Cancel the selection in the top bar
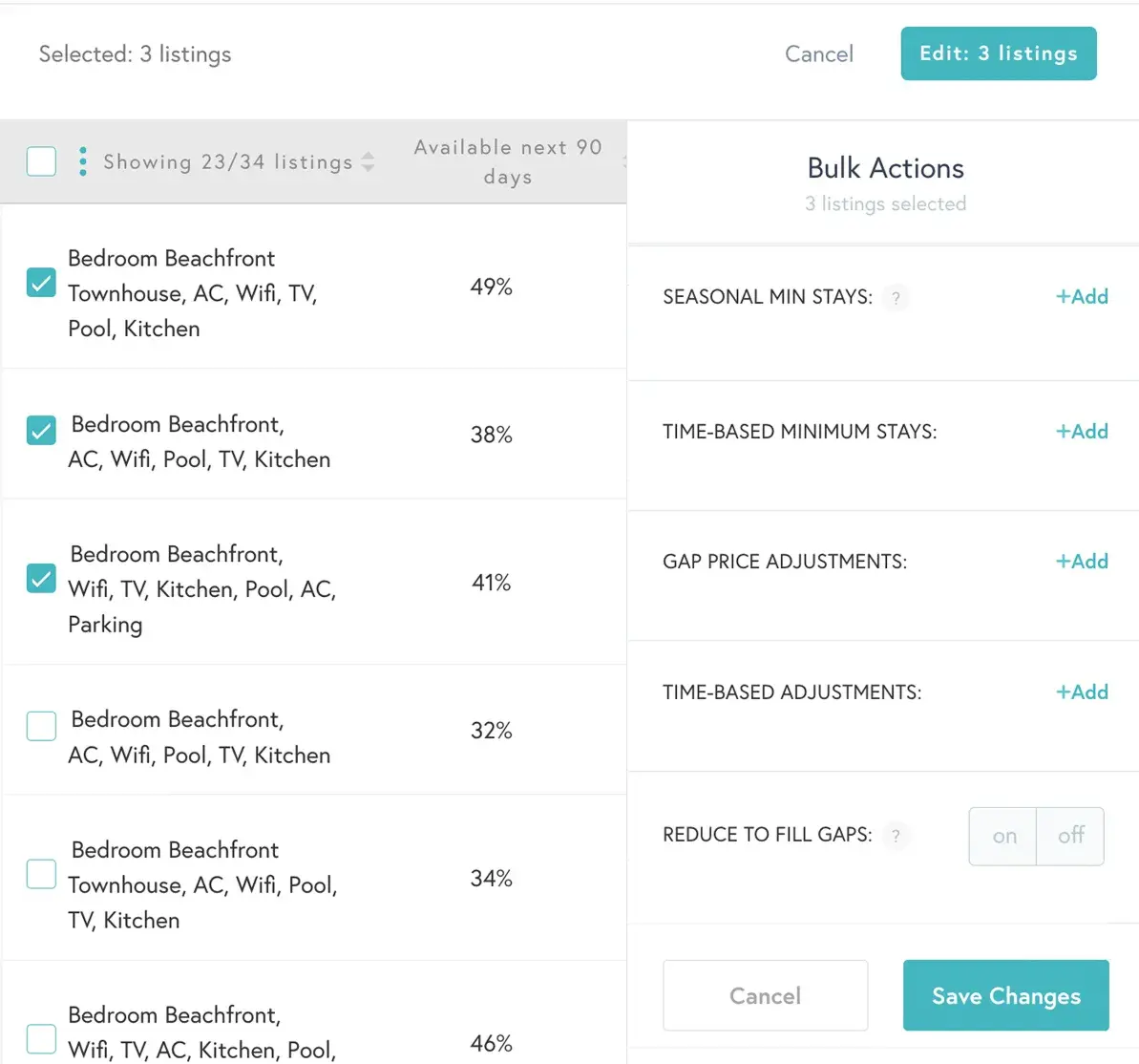Viewport: 1139px width, 1064px height. click(818, 54)
